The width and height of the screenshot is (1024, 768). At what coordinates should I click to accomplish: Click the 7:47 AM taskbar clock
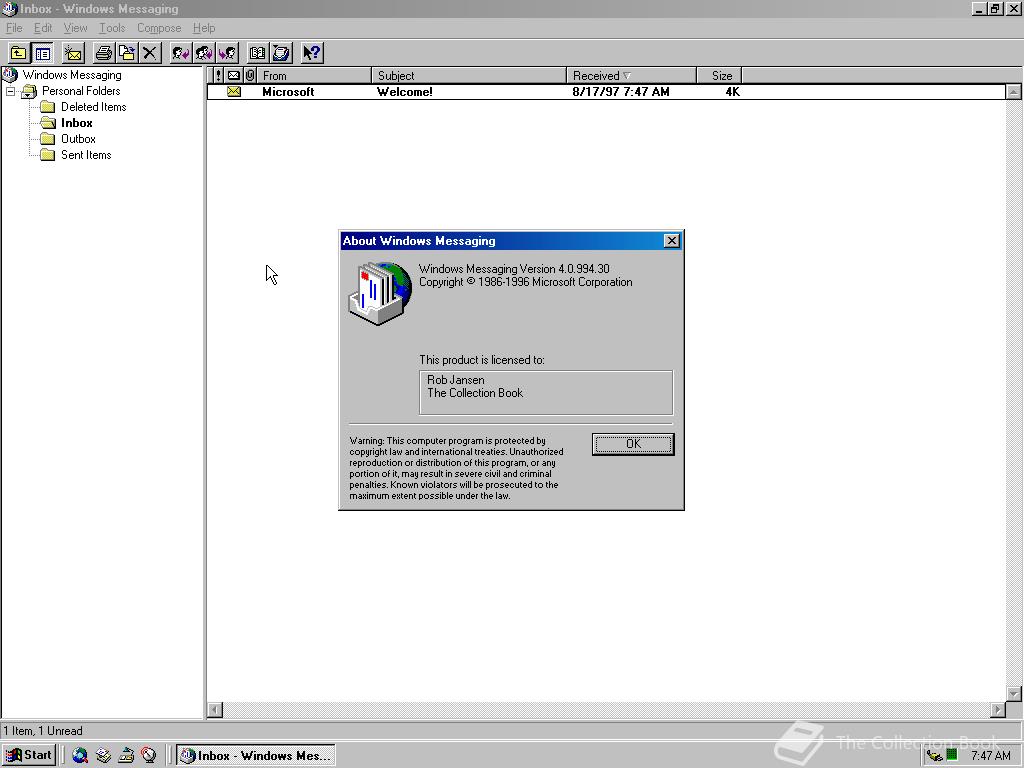[x=991, y=756]
